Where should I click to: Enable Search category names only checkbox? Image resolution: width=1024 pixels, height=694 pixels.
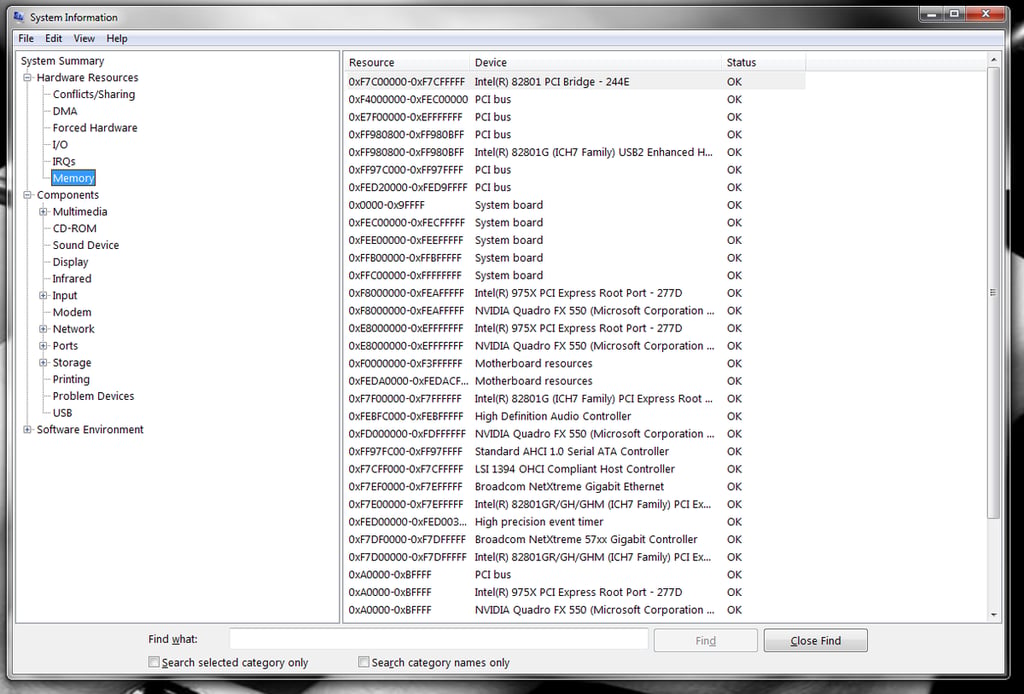tap(364, 662)
